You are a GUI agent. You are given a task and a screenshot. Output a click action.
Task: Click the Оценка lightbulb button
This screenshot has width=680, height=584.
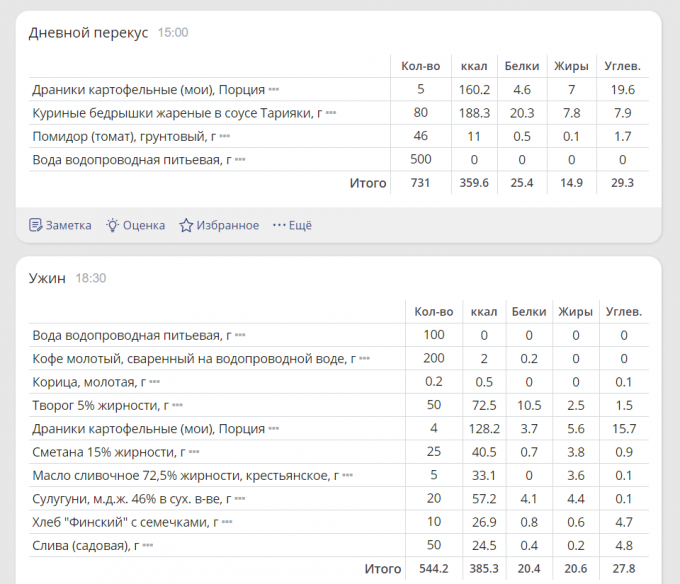point(135,225)
